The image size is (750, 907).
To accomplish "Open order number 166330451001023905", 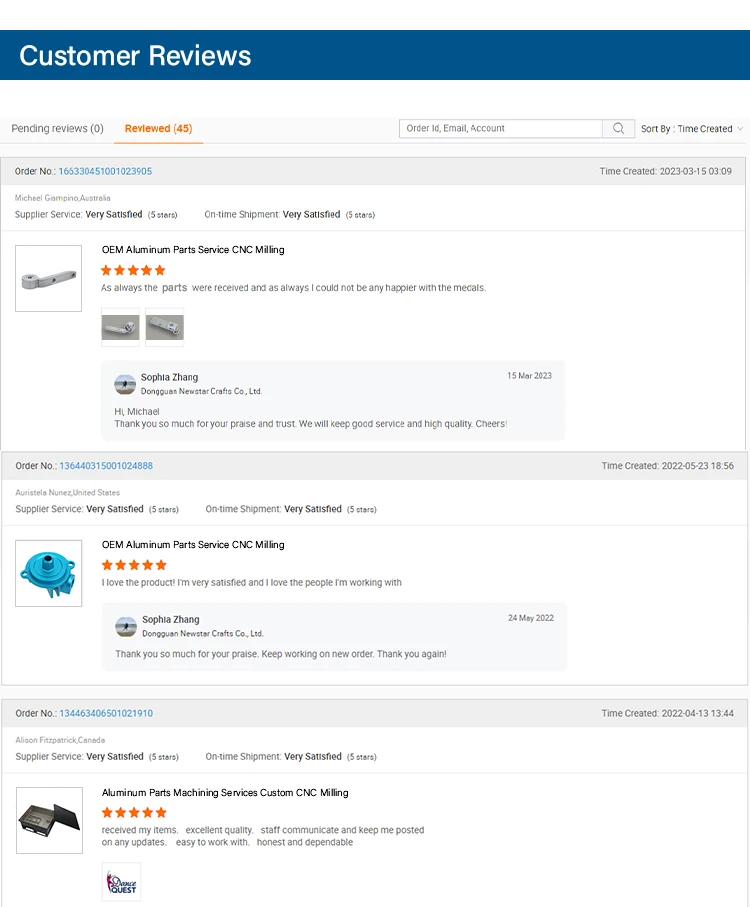I will (x=105, y=171).
